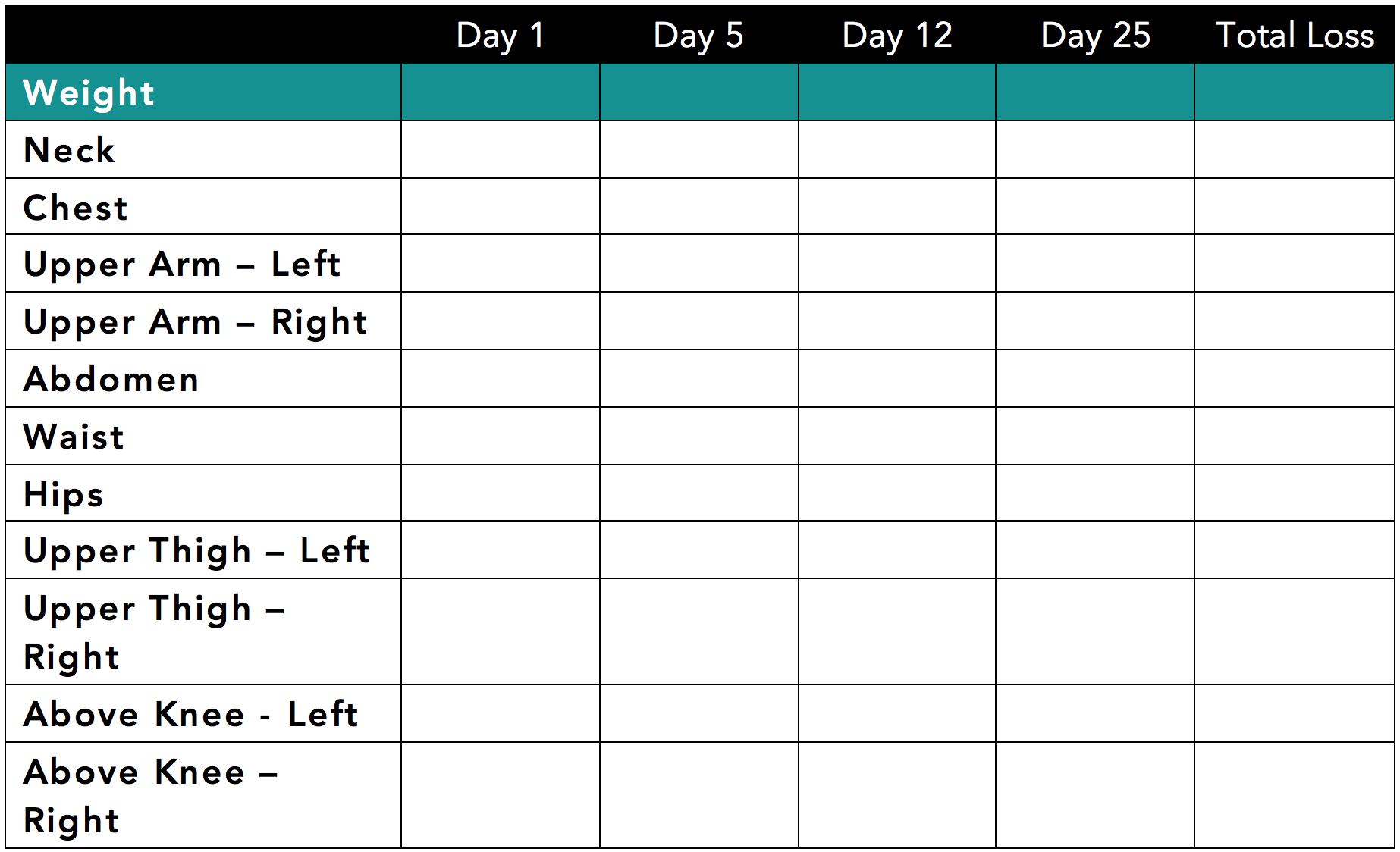Click the Day 5 column header

[698, 36]
